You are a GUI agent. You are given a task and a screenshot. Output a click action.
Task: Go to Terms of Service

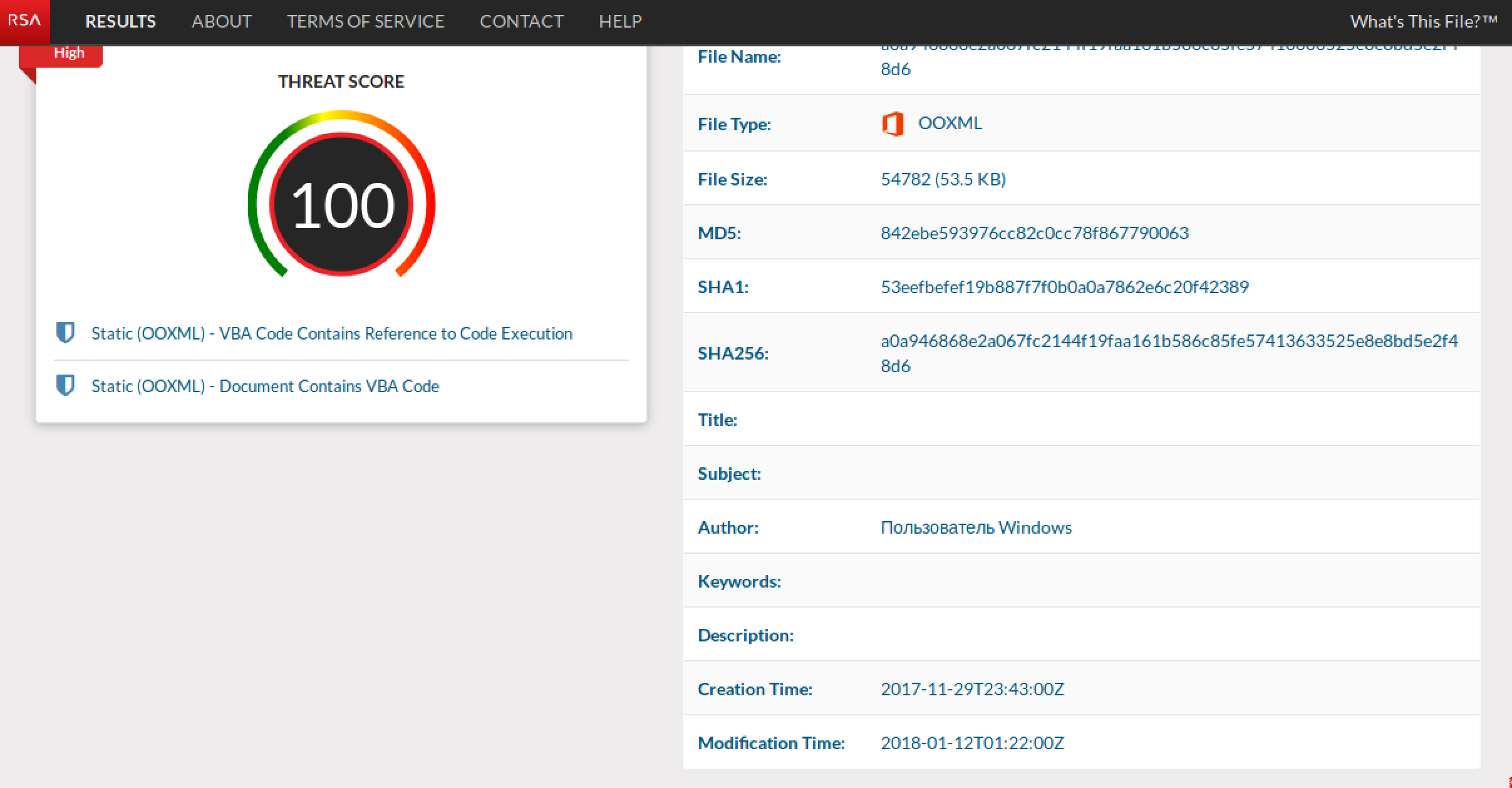pyautogui.click(x=365, y=21)
